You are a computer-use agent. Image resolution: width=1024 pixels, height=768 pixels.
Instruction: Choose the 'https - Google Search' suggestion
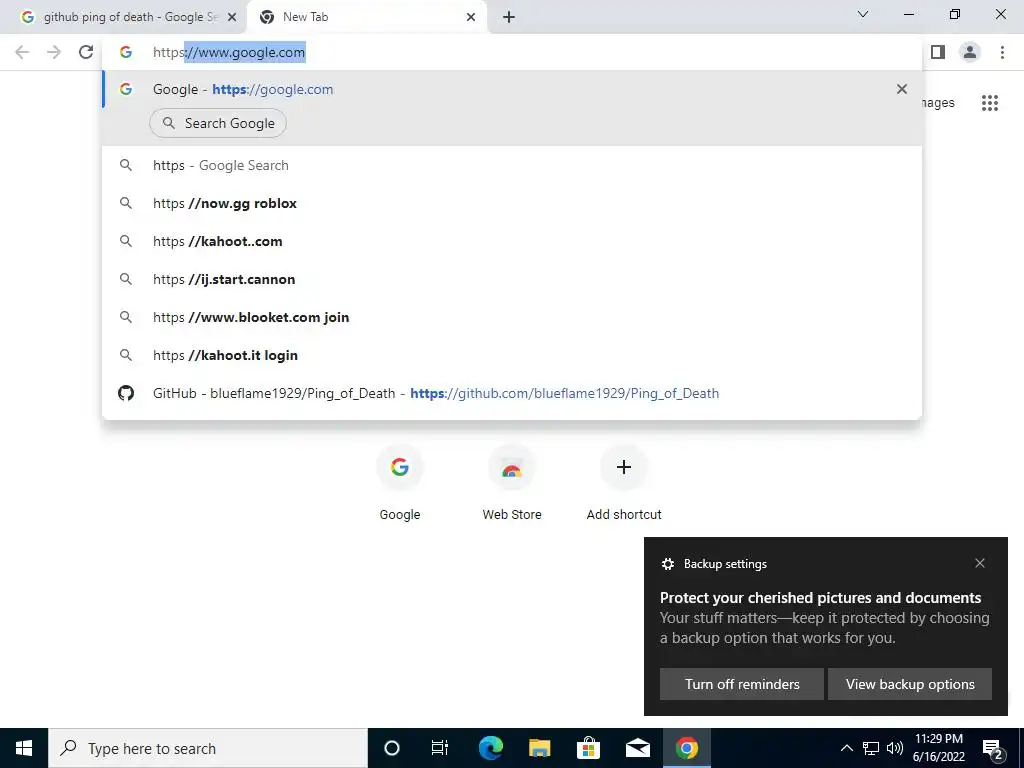(512, 165)
